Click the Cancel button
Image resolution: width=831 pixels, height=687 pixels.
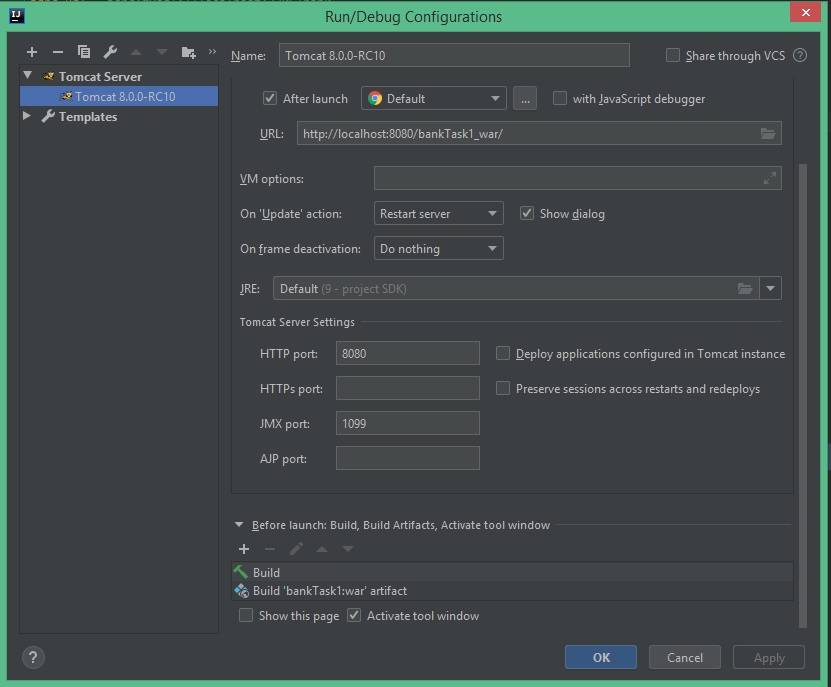tap(685, 657)
